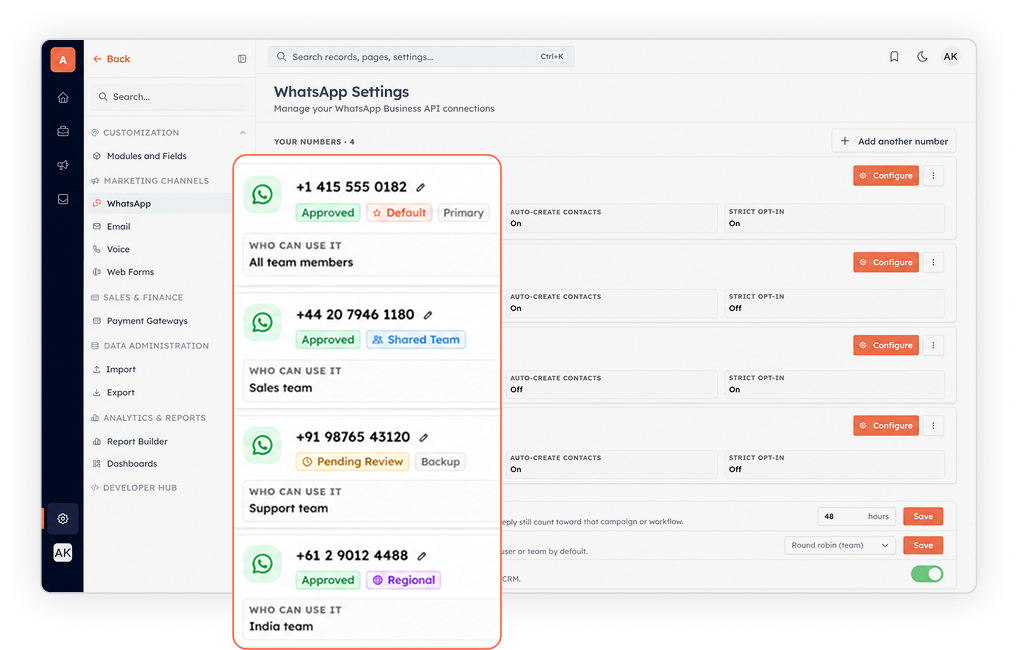
Task: Save the Round robin assignment setting
Action: 923,545
